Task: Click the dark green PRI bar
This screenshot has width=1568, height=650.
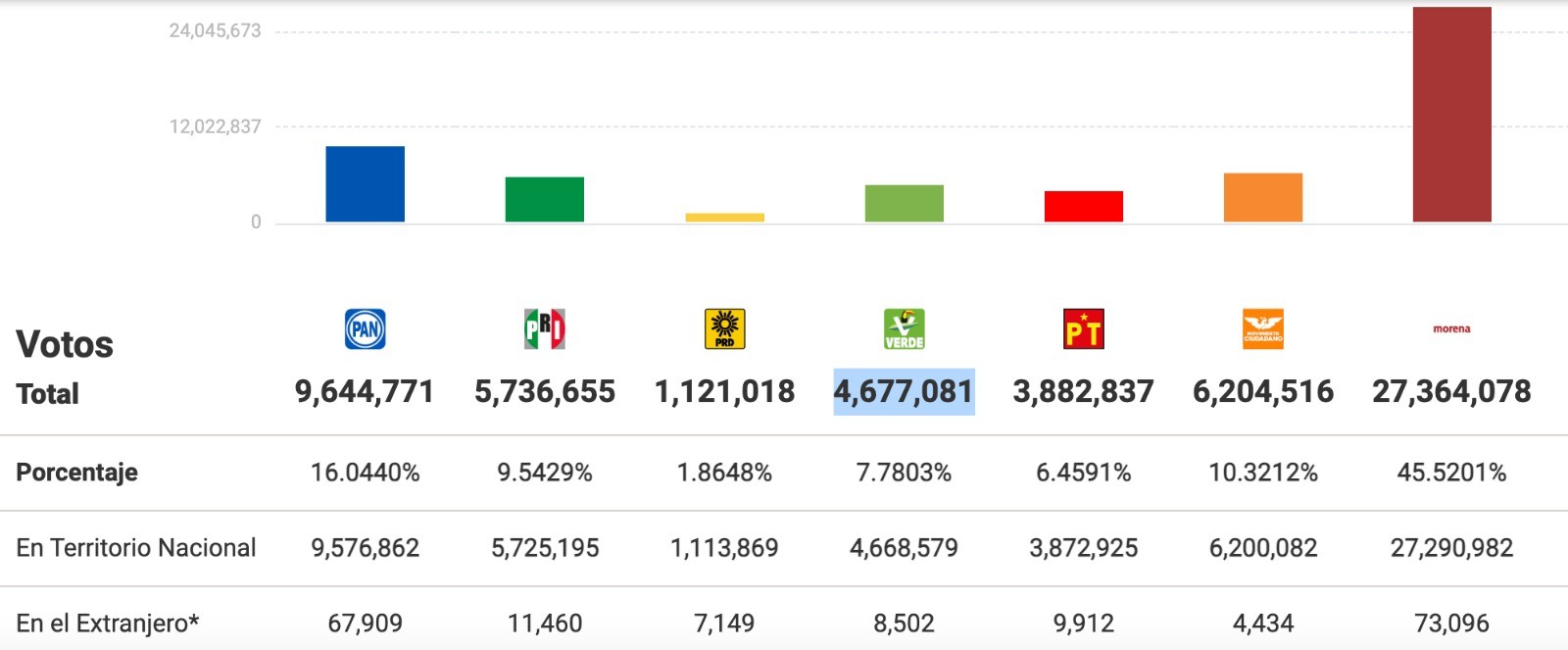Action: (545, 200)
